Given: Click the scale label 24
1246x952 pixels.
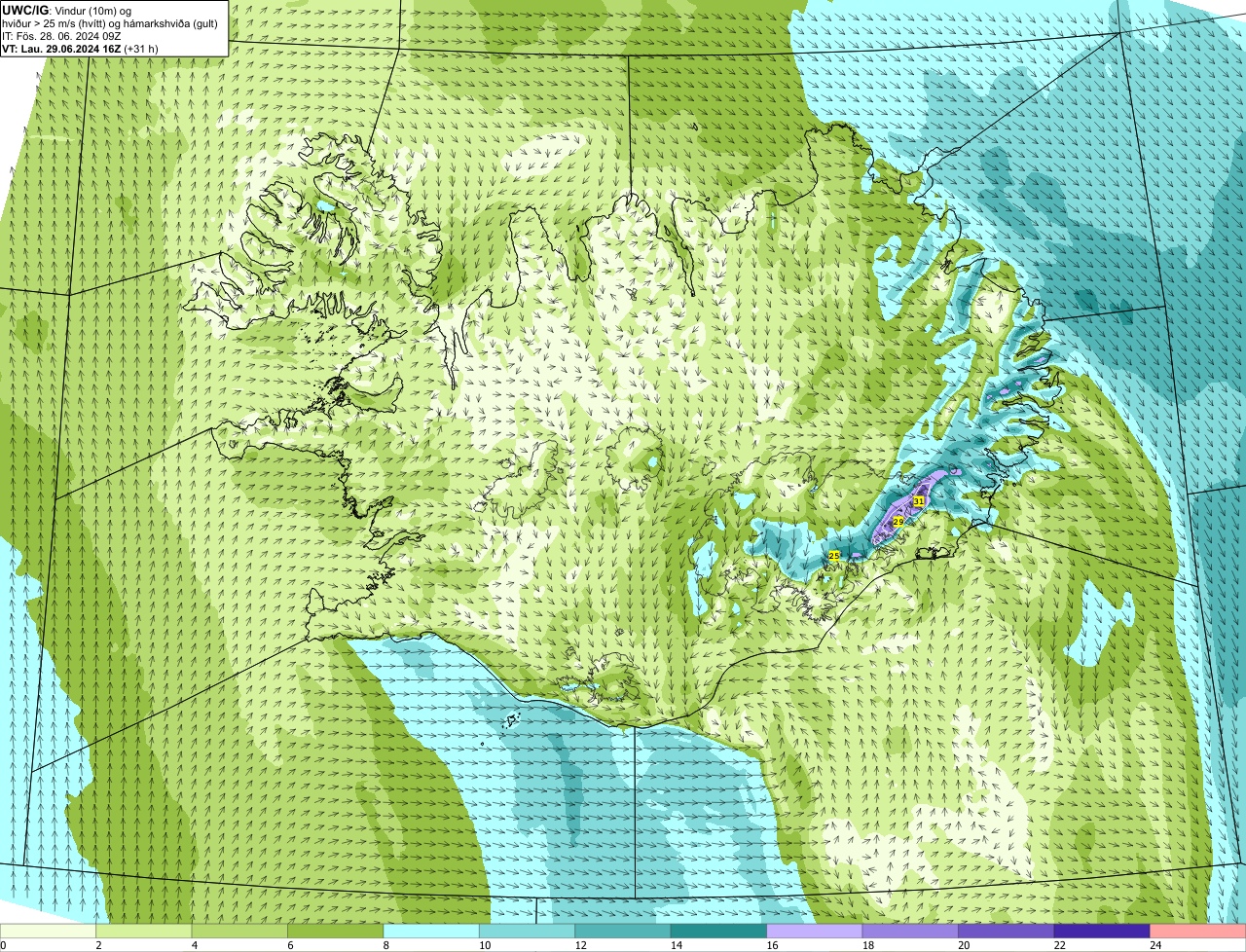Looking at the screenshot, I should coord(1155,945).
